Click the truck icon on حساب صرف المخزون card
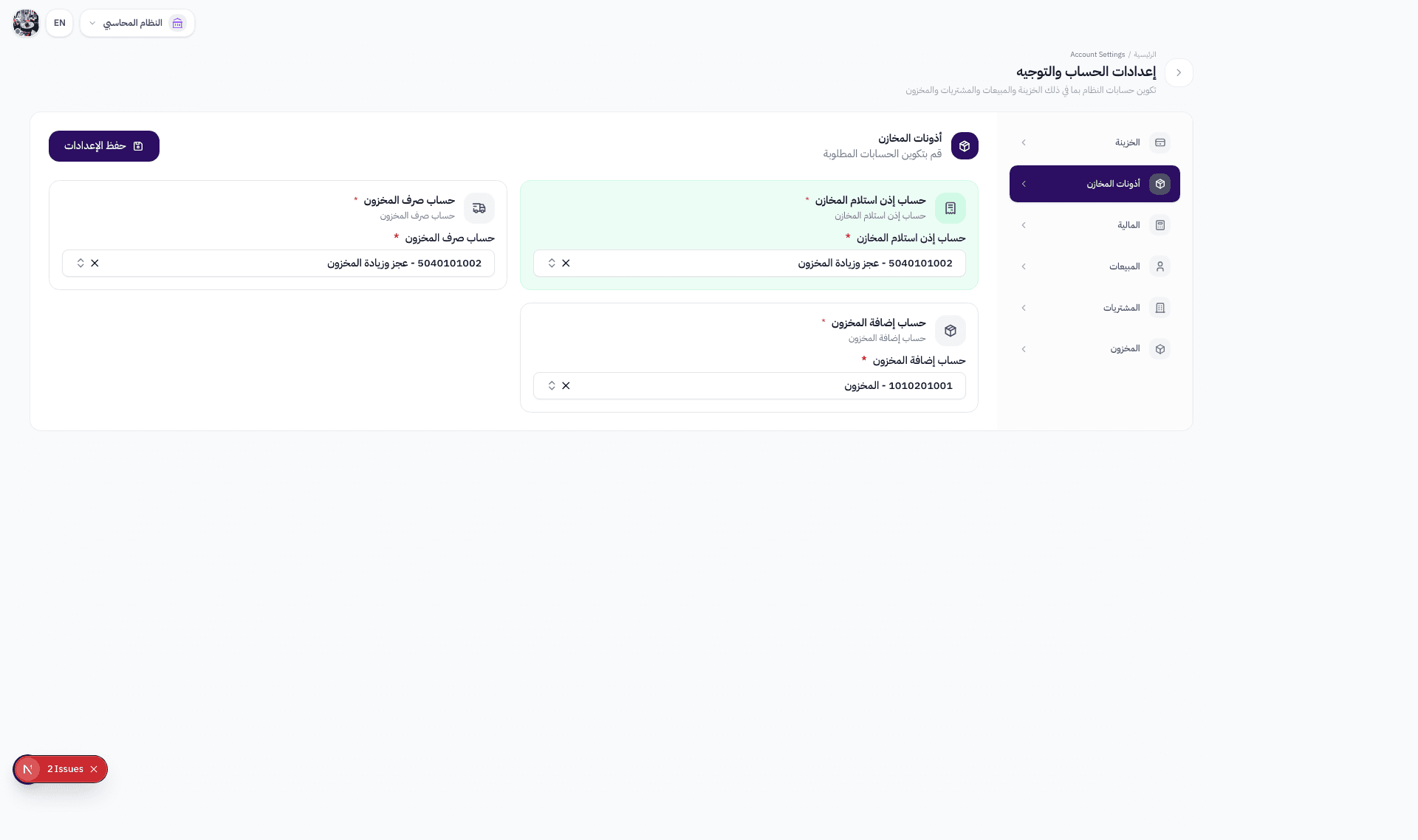 point(479,207)
